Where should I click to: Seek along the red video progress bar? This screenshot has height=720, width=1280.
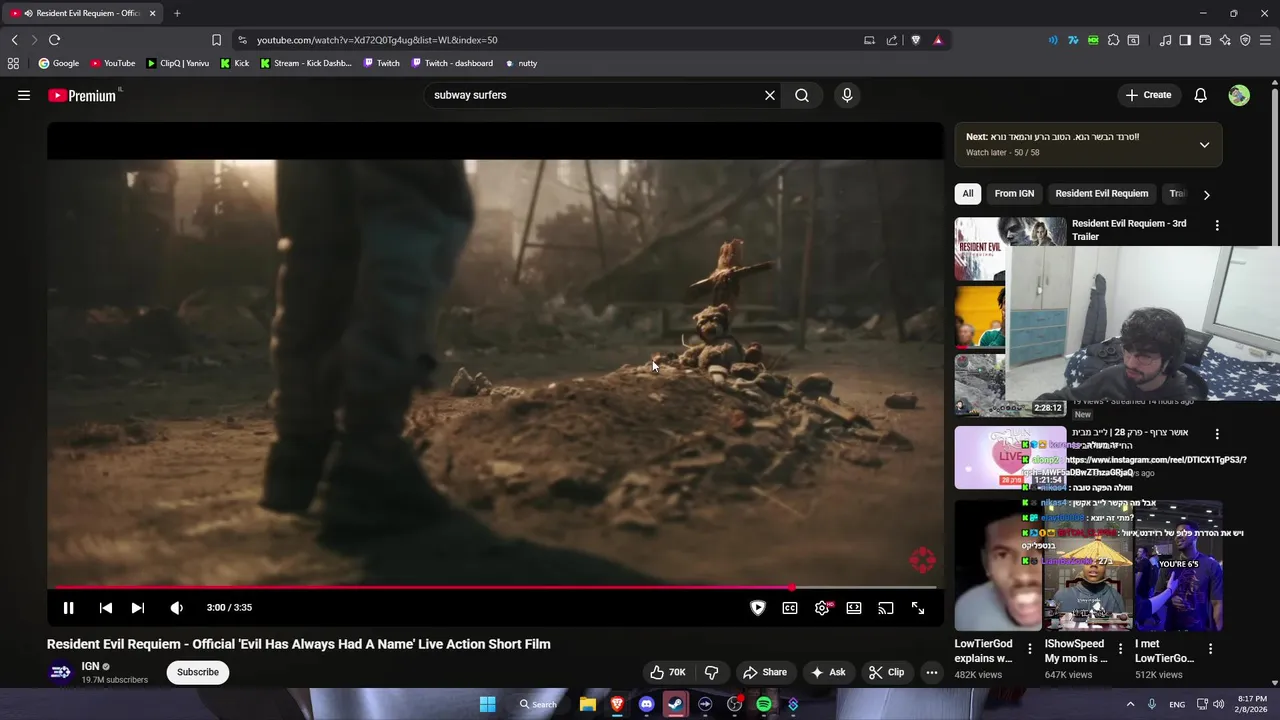[x=495, y=588]
